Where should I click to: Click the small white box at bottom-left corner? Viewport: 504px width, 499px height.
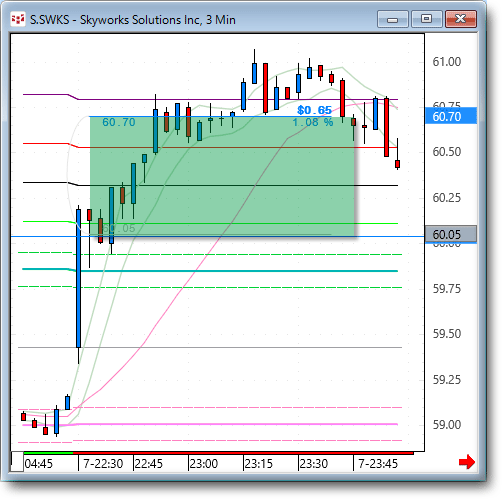click(x=17, y=462)
